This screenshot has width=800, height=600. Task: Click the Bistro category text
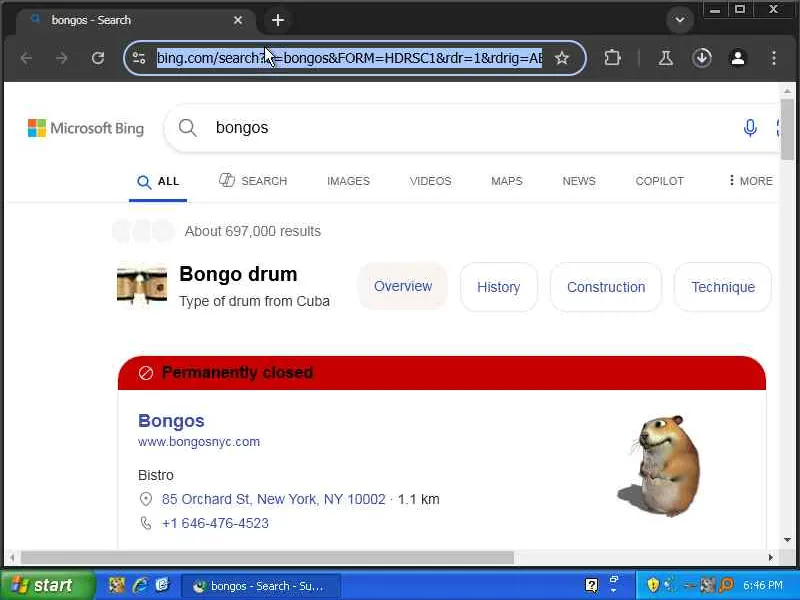[x=156, y=475]
